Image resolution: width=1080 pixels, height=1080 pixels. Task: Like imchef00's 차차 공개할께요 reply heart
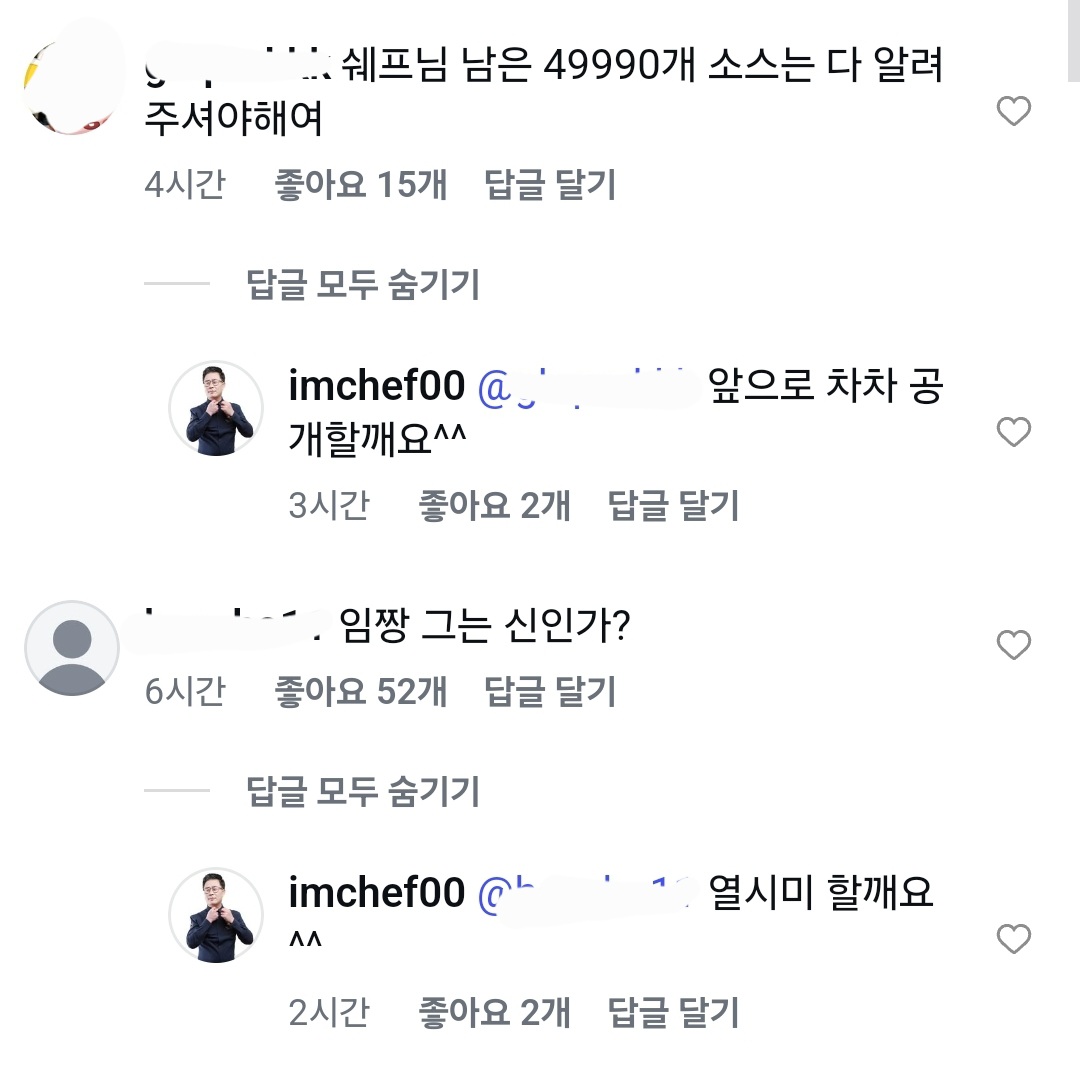1014,432
